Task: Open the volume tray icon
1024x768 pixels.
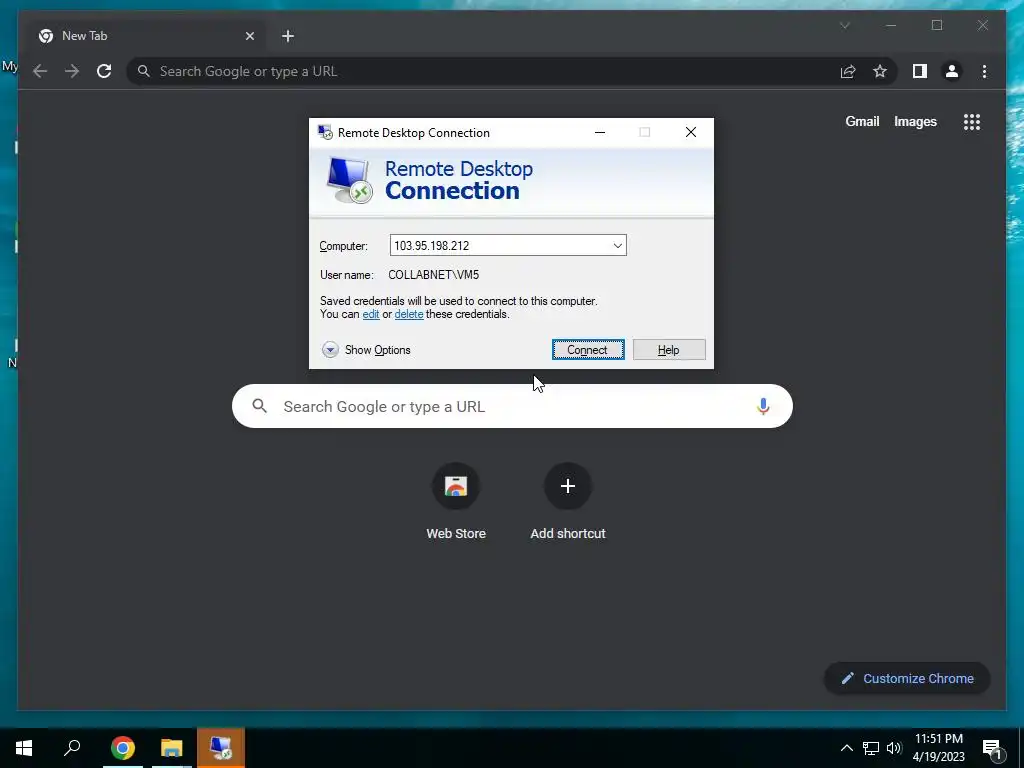Action: (894, 748)
